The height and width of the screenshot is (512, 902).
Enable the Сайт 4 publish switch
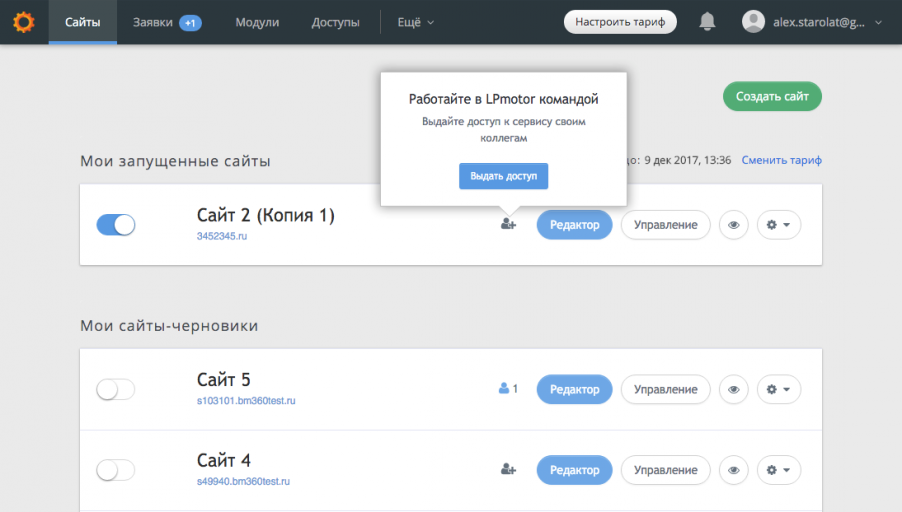(116, 470)
